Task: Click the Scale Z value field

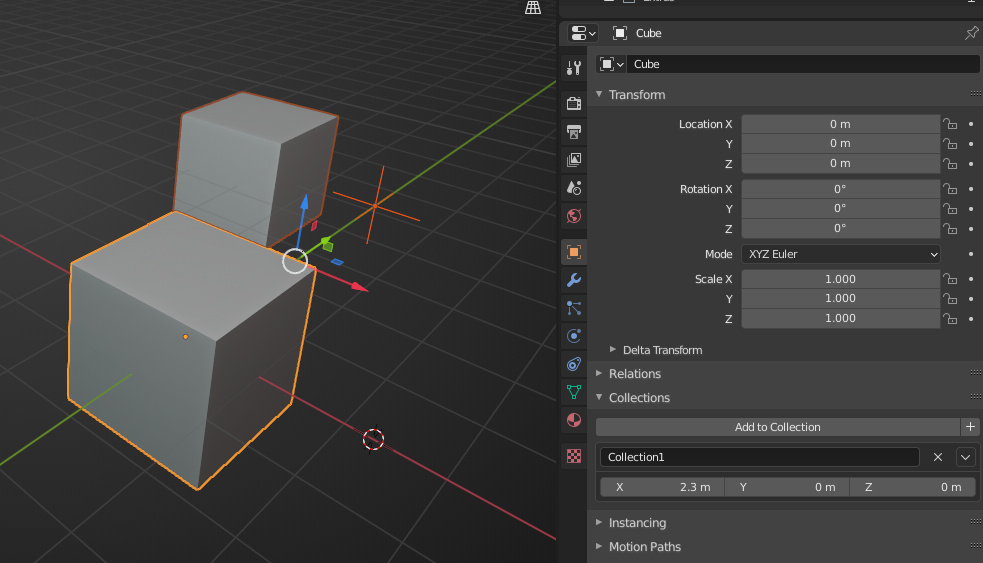Action: coord(841,318)
